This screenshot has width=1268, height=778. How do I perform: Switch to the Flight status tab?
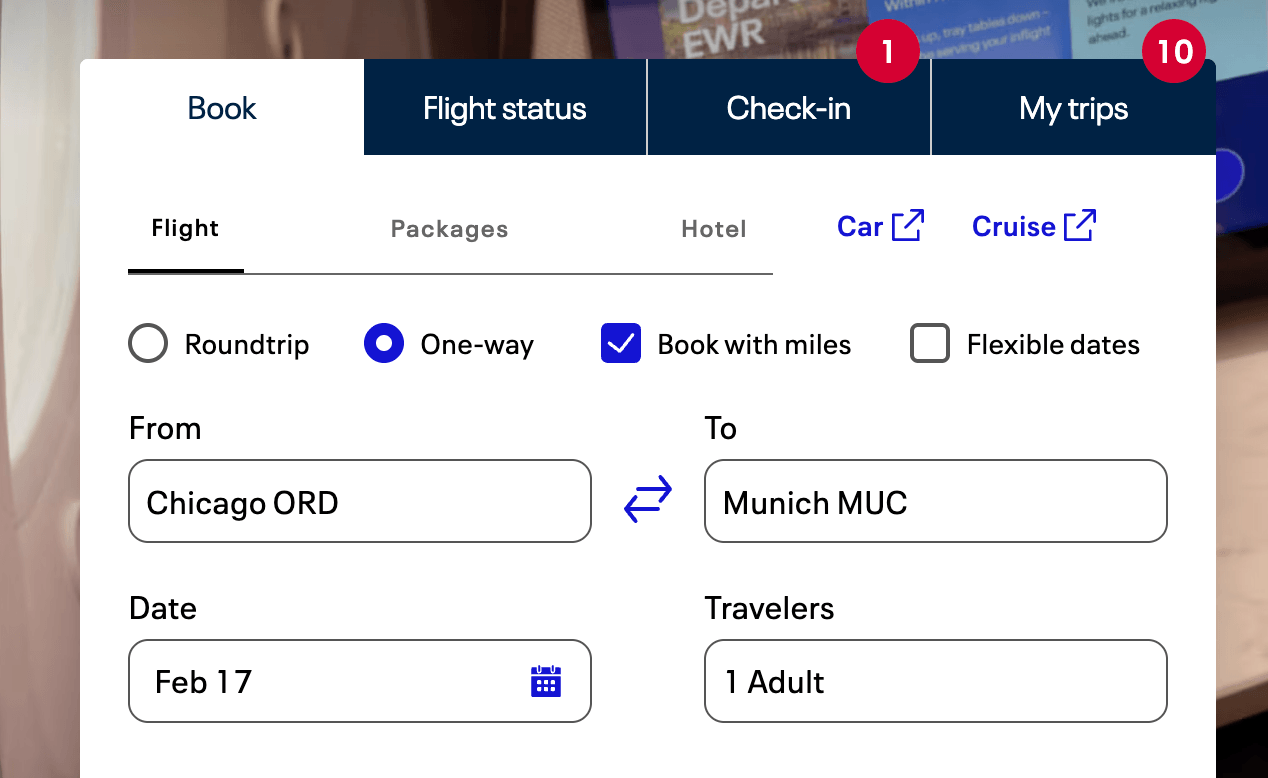pyautogui.click(x=505, y=108)
